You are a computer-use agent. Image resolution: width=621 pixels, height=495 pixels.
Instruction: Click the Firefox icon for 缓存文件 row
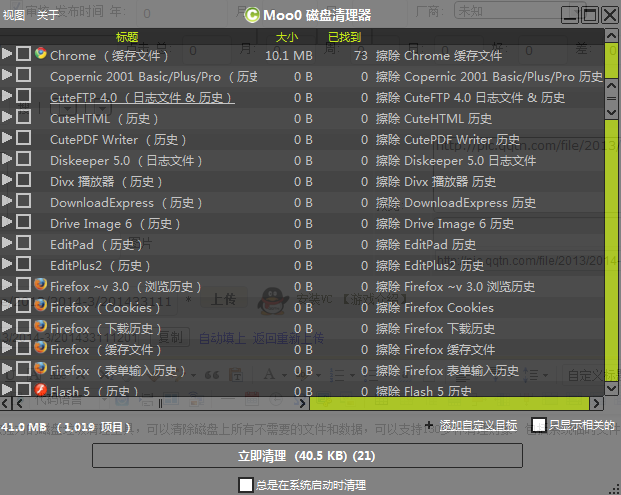pos(40,348)
